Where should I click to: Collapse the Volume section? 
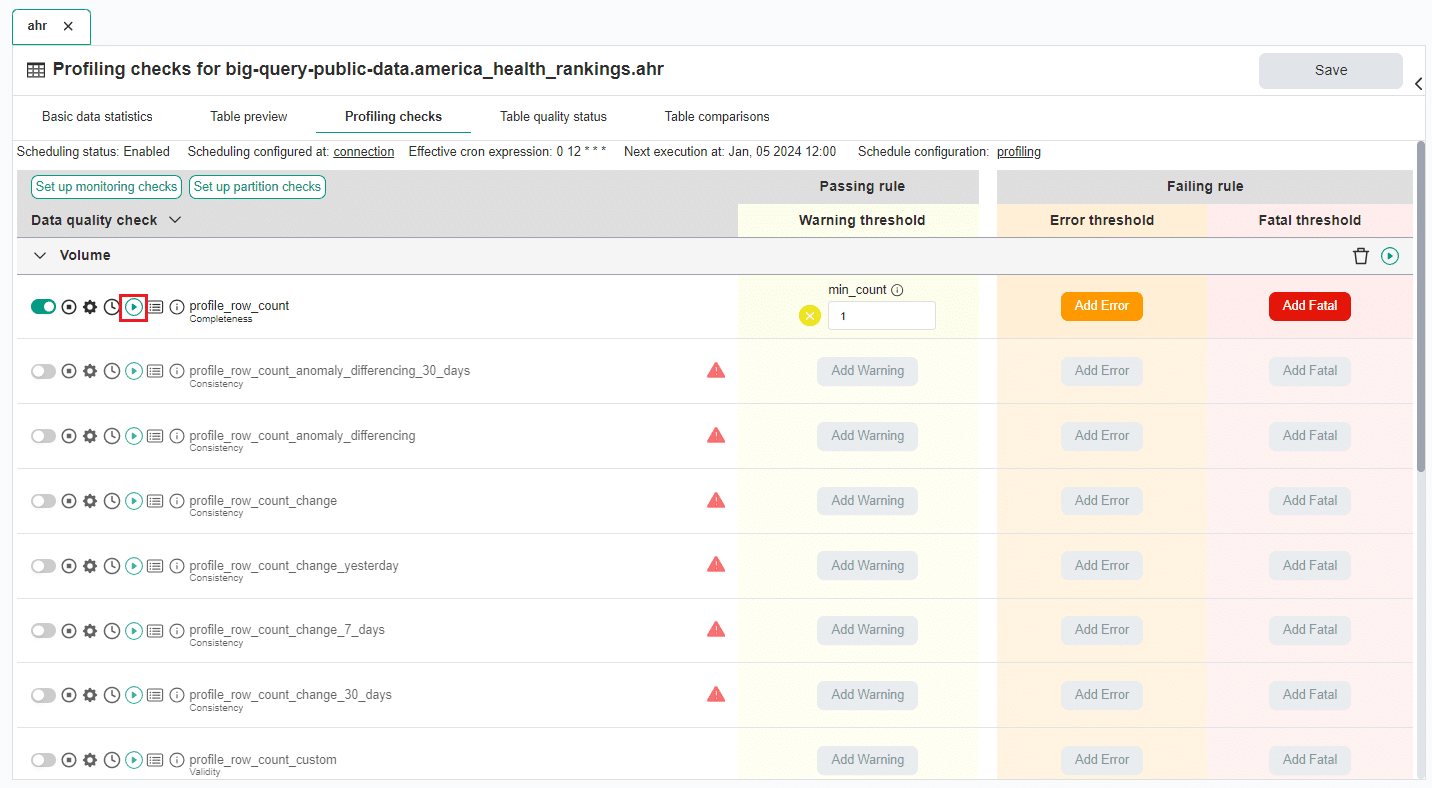tap(38, 255)
